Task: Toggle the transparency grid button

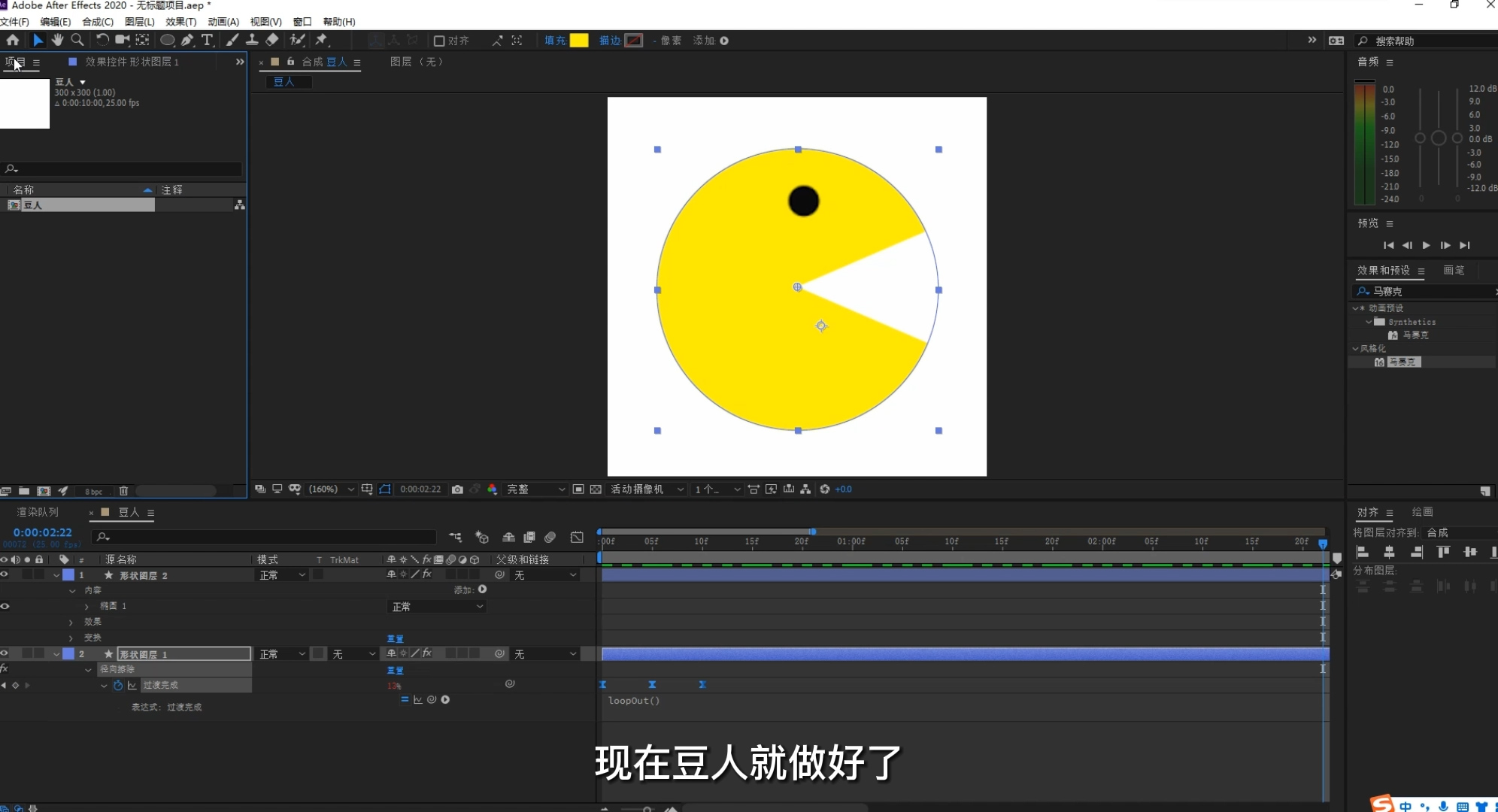Action: pos(596,489)
